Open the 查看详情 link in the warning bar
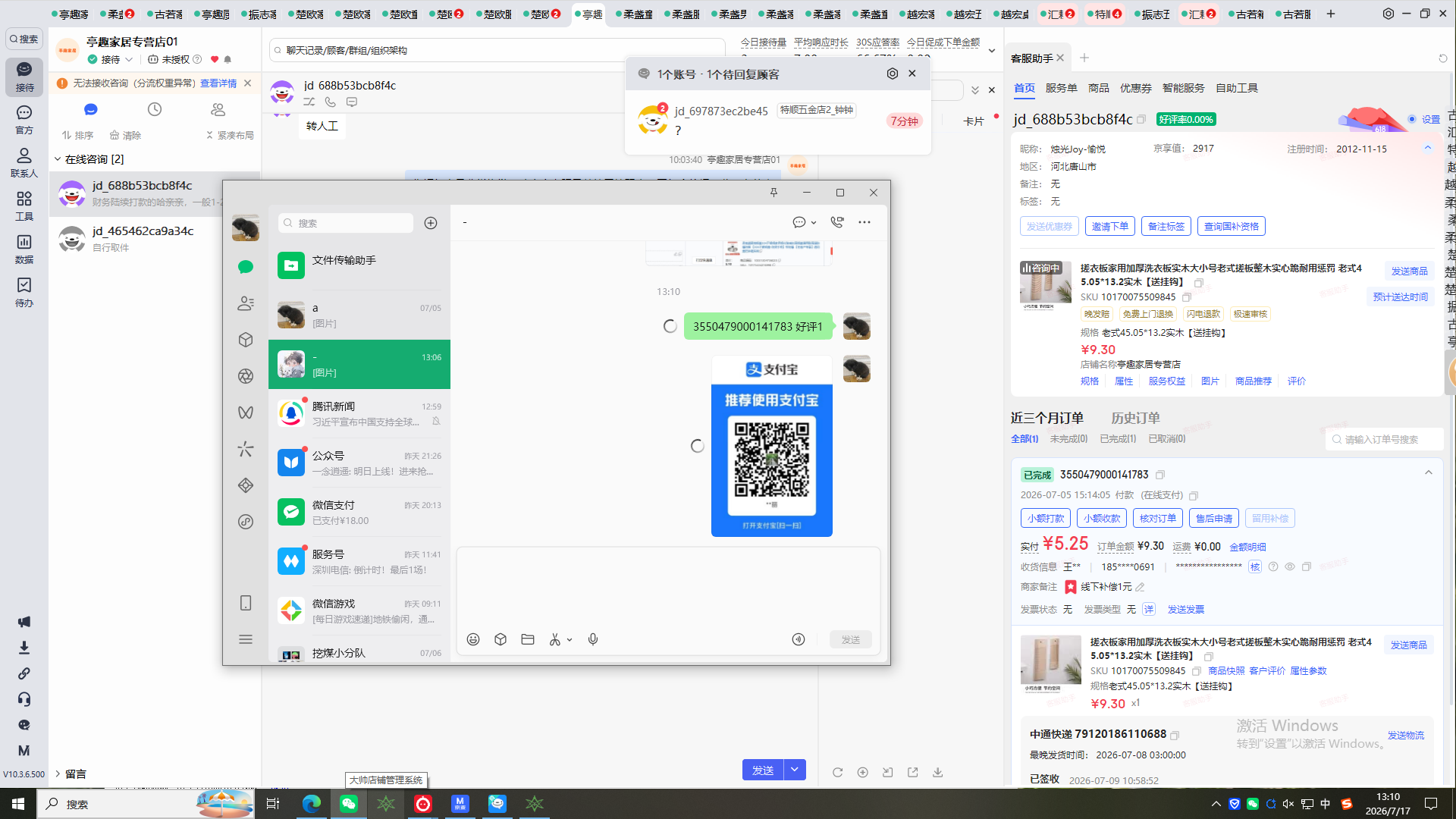Screen dimensions: 1456x819 pos(218,83)
